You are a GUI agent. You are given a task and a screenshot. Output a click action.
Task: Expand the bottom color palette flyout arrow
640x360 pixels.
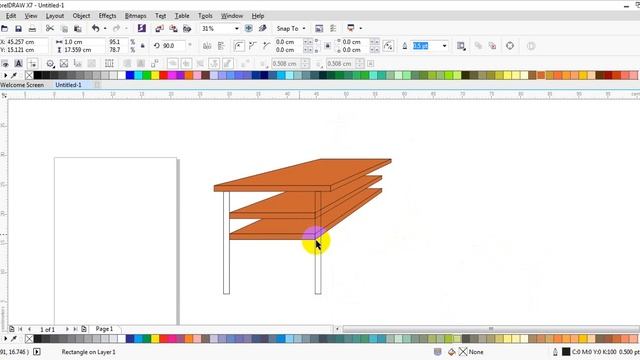5,338
